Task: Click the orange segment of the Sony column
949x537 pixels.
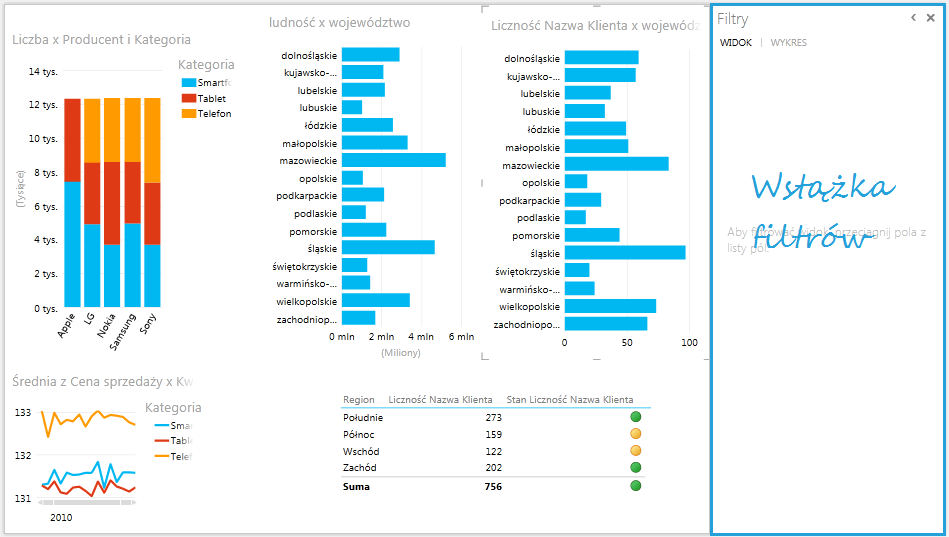Action: [x=152, y=140]
